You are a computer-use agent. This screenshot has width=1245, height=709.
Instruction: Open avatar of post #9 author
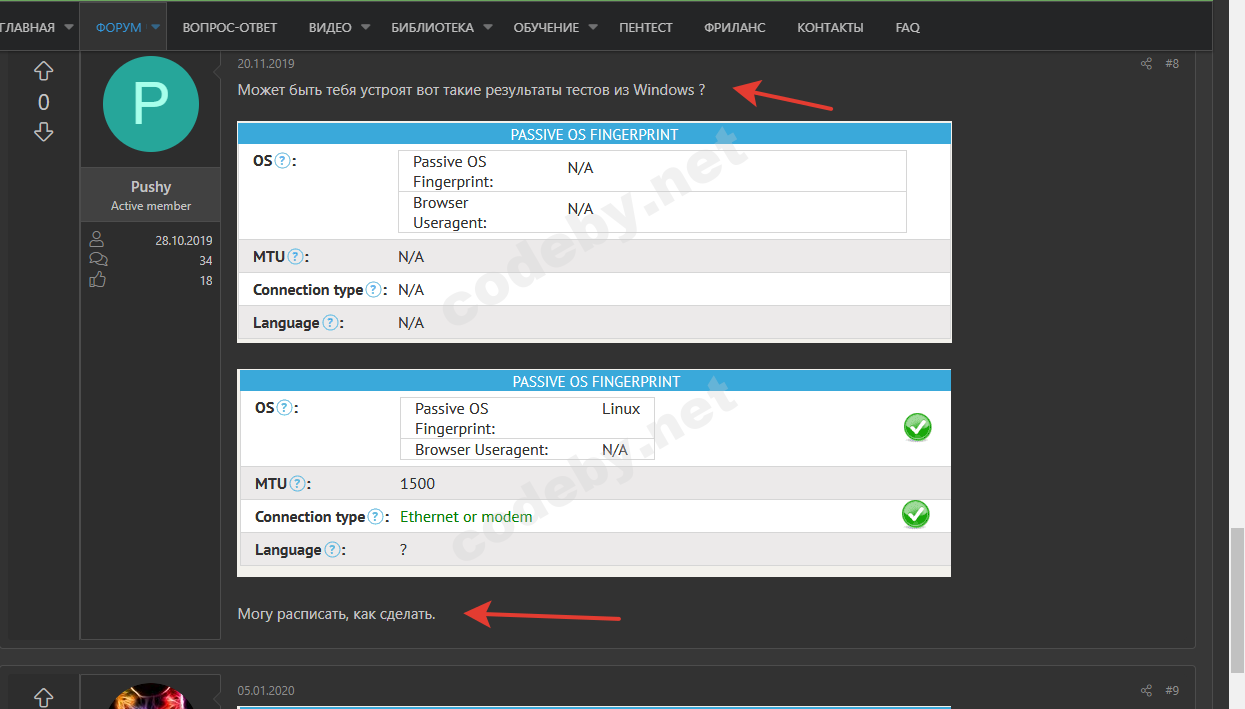pos(150,696)
